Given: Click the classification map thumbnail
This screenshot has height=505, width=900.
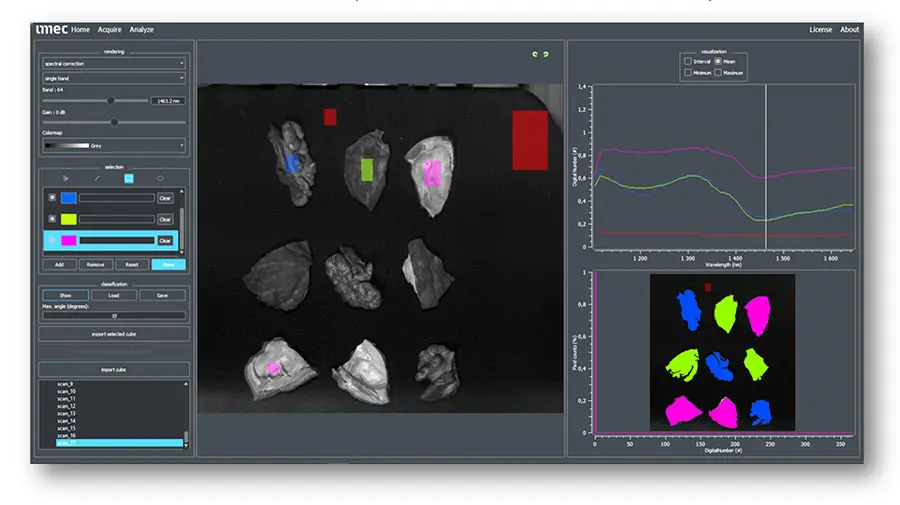Looking at the screenshot, I should point(722,353).
